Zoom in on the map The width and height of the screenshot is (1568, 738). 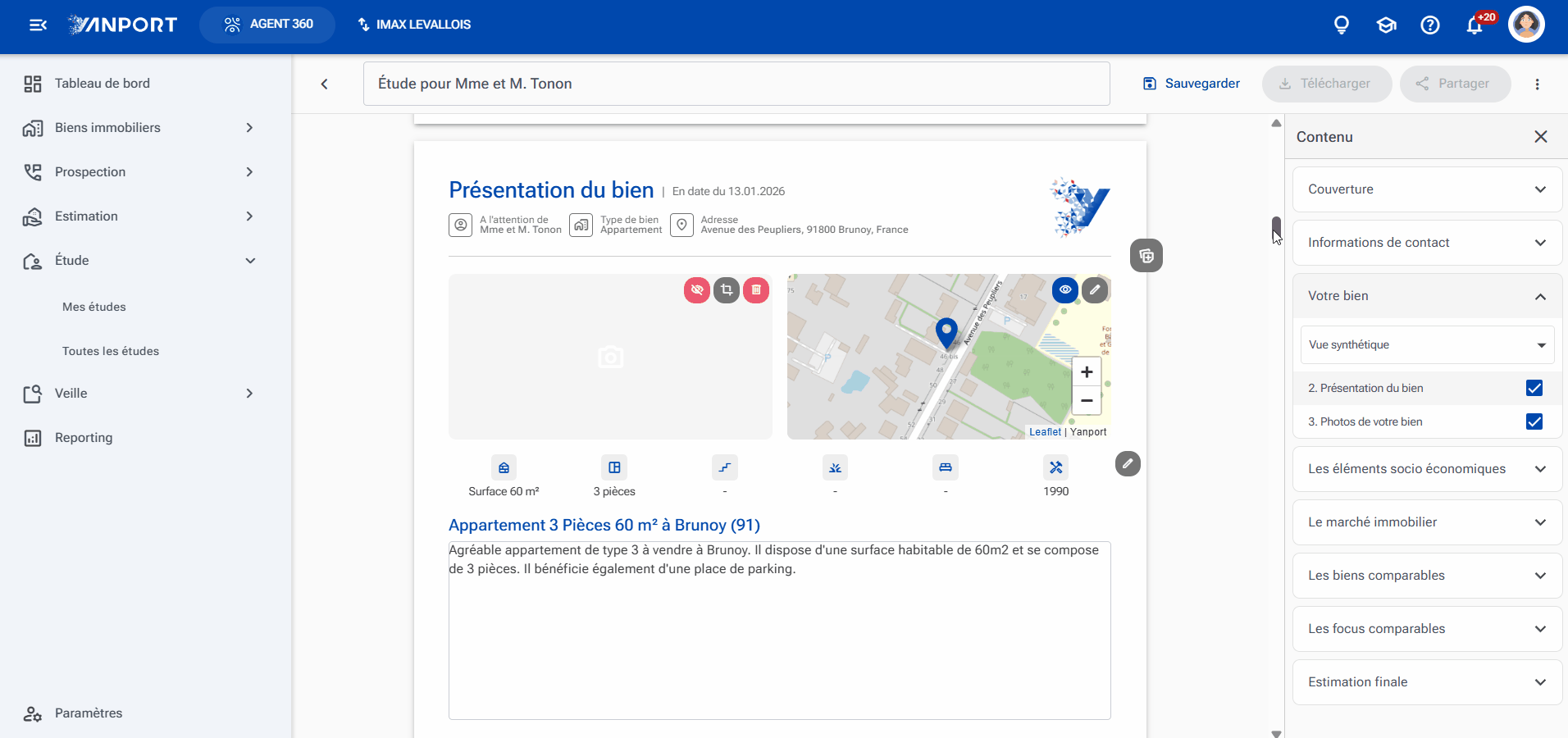tap(1087, 372)
